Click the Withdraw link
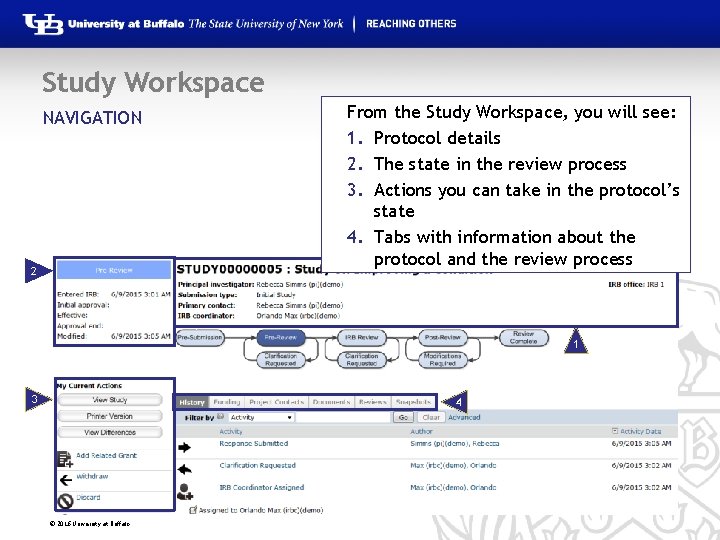Screen dimensions: 720x540 [x=92, y=476]
